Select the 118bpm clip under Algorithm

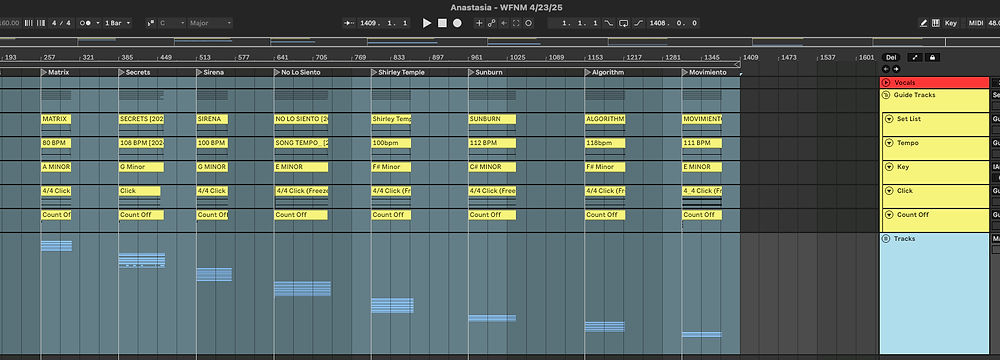(x=605, y=143)
